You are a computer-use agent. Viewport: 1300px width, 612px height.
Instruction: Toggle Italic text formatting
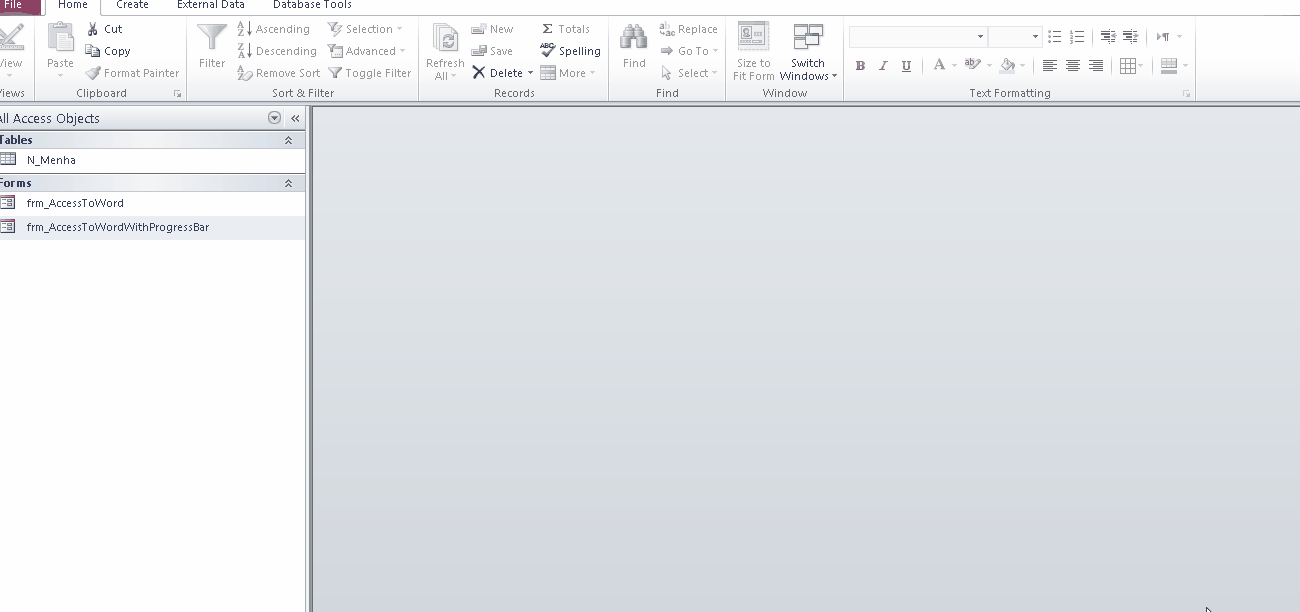coord(883,66)
